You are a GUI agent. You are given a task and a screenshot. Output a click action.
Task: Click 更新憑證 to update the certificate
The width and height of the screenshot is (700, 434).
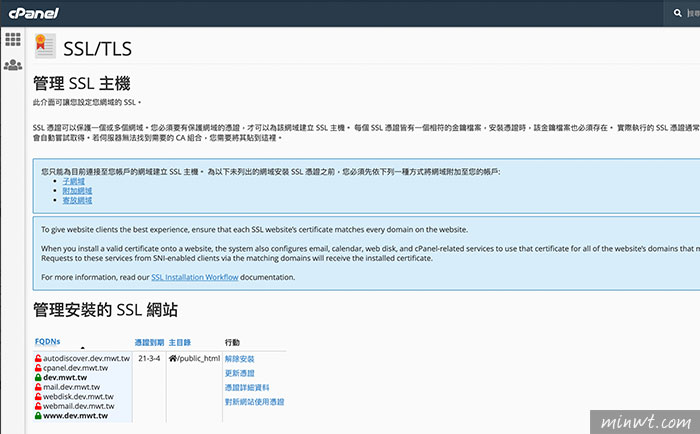point(239,373)
